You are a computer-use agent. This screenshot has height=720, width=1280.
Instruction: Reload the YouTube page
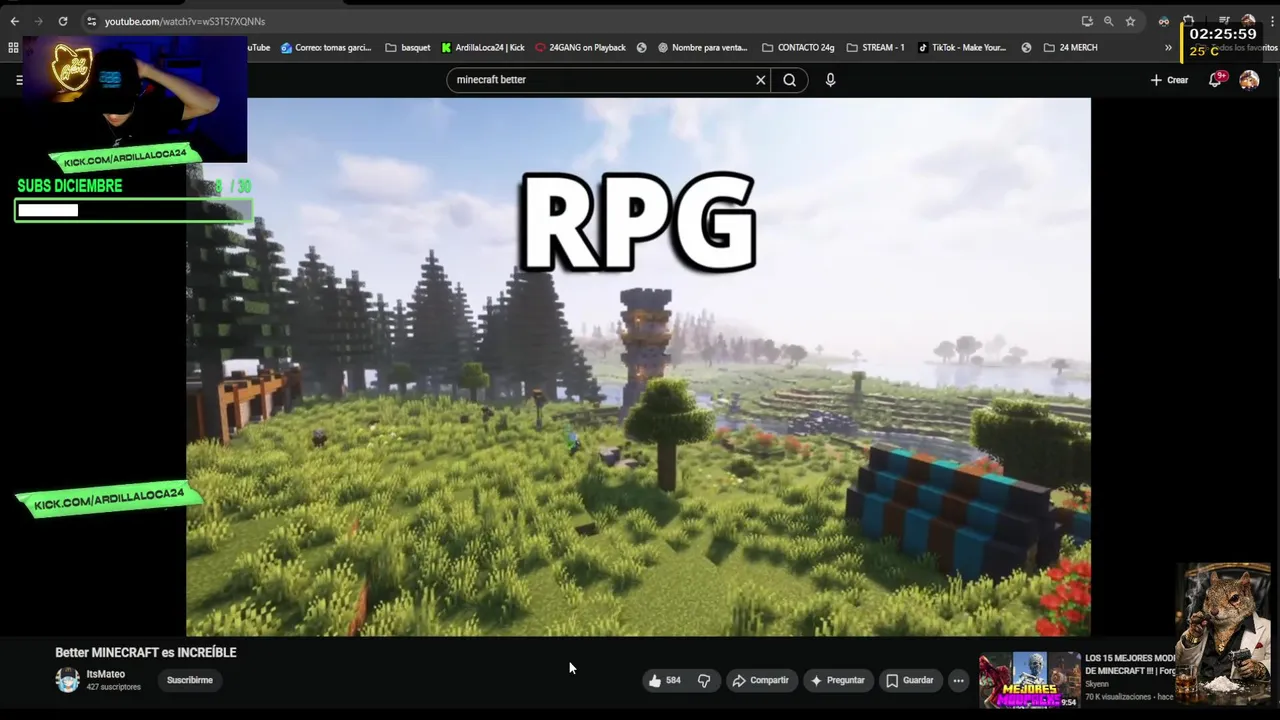point(63,21)
